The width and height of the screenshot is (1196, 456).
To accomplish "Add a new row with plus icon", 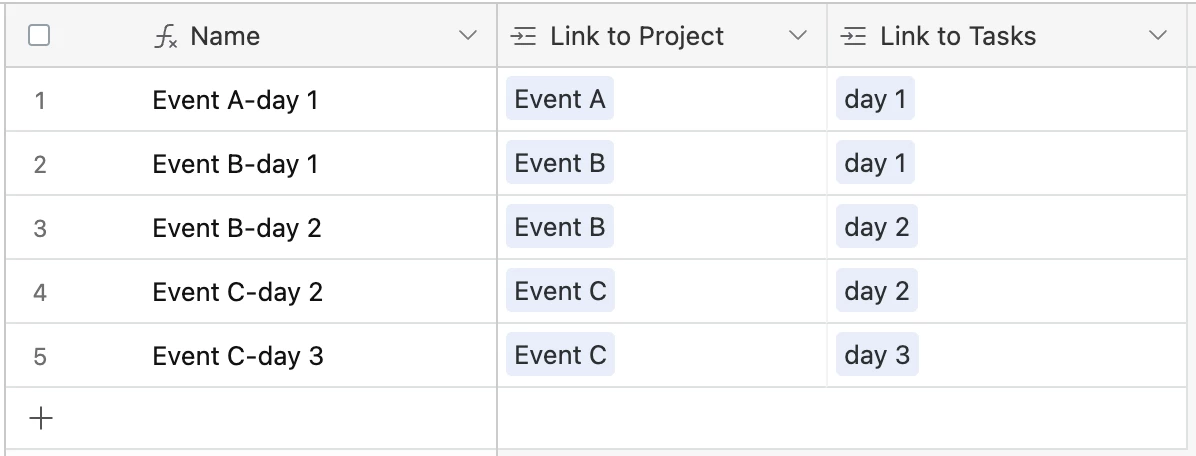I will click(40, 418).
